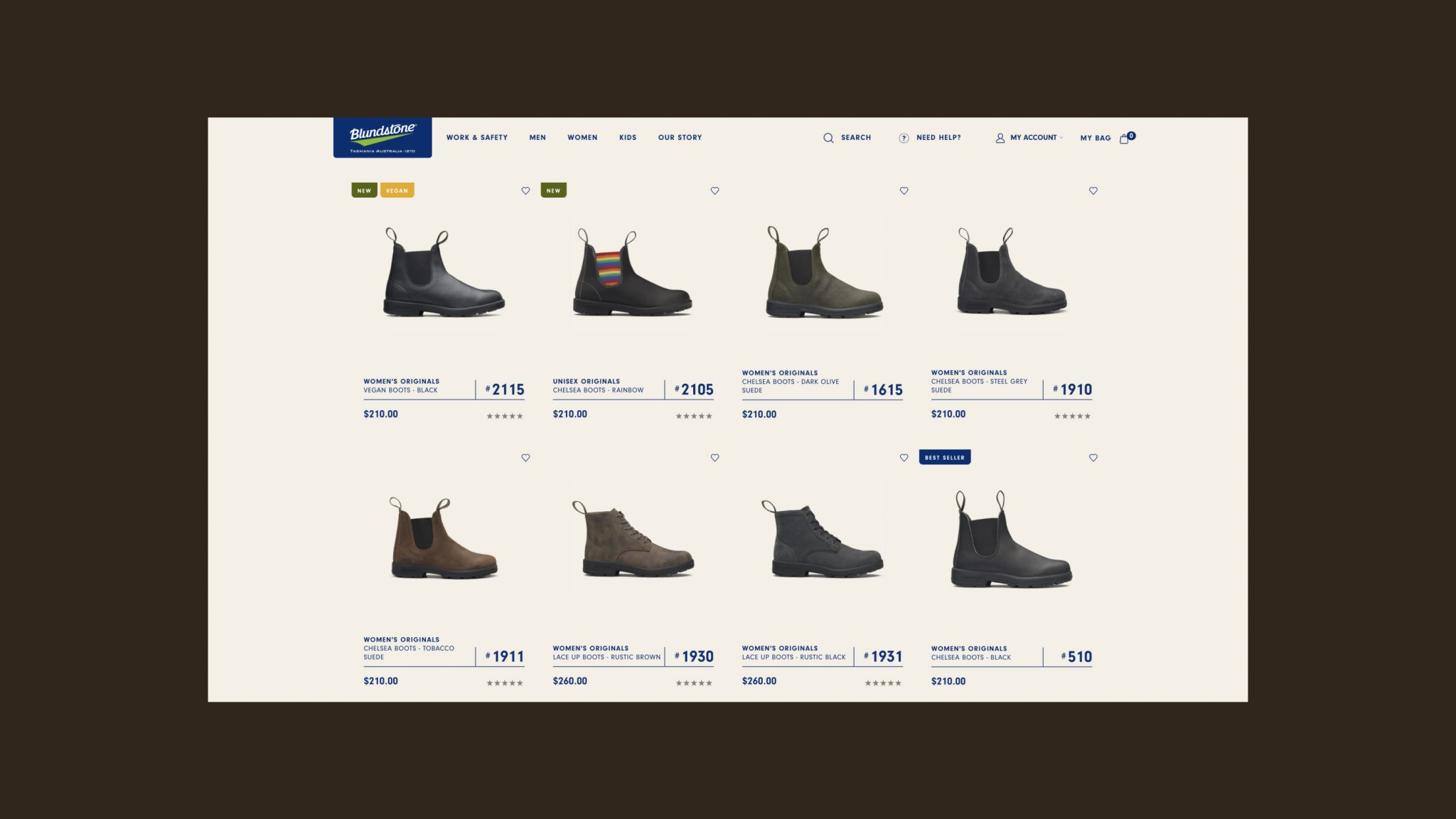1456x819 pixels.
Task: Click the Need Help question mark icon
Action: (x=904, y=138)
